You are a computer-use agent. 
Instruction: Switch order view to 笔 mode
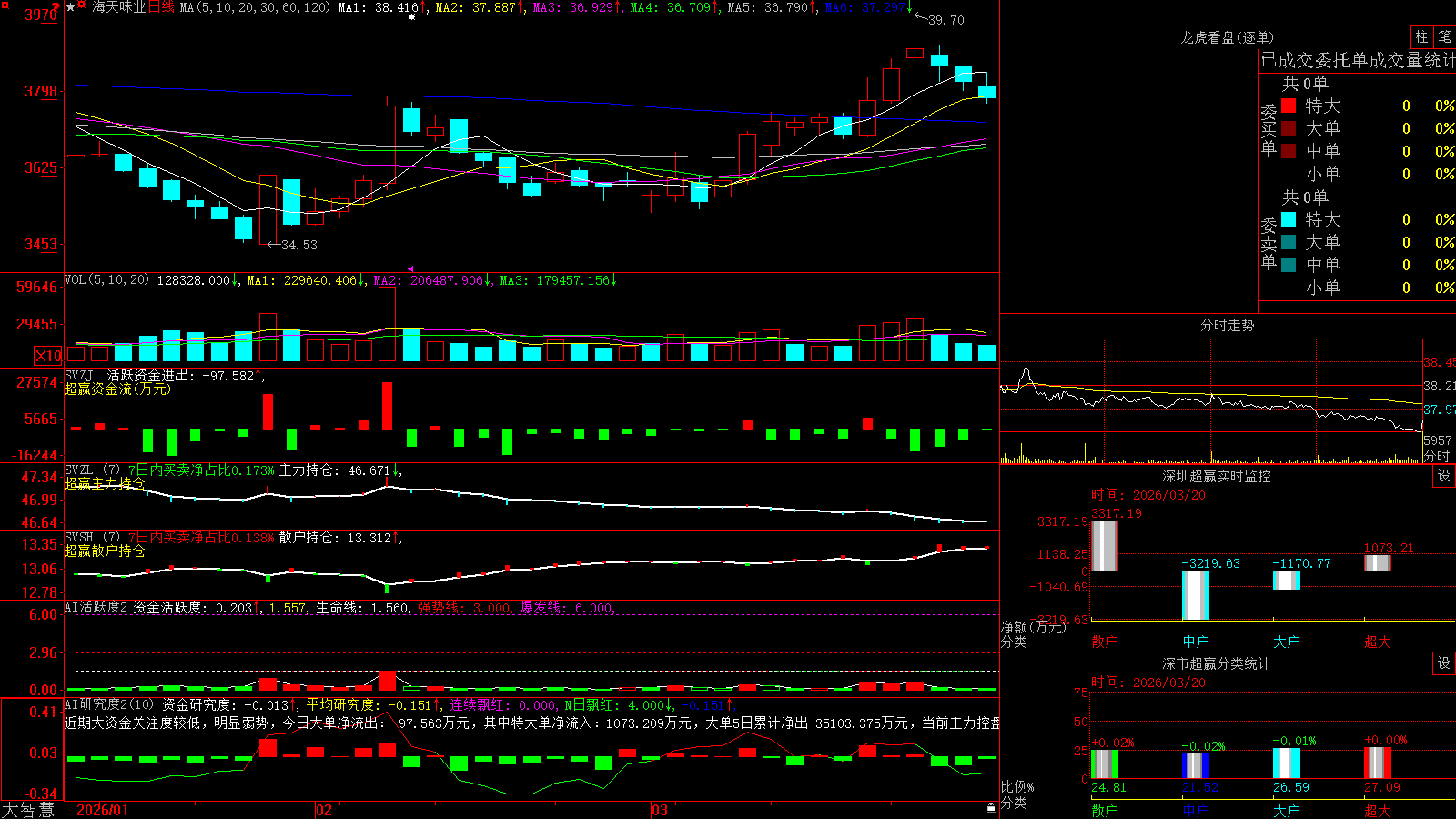(x=1445, y=36)
